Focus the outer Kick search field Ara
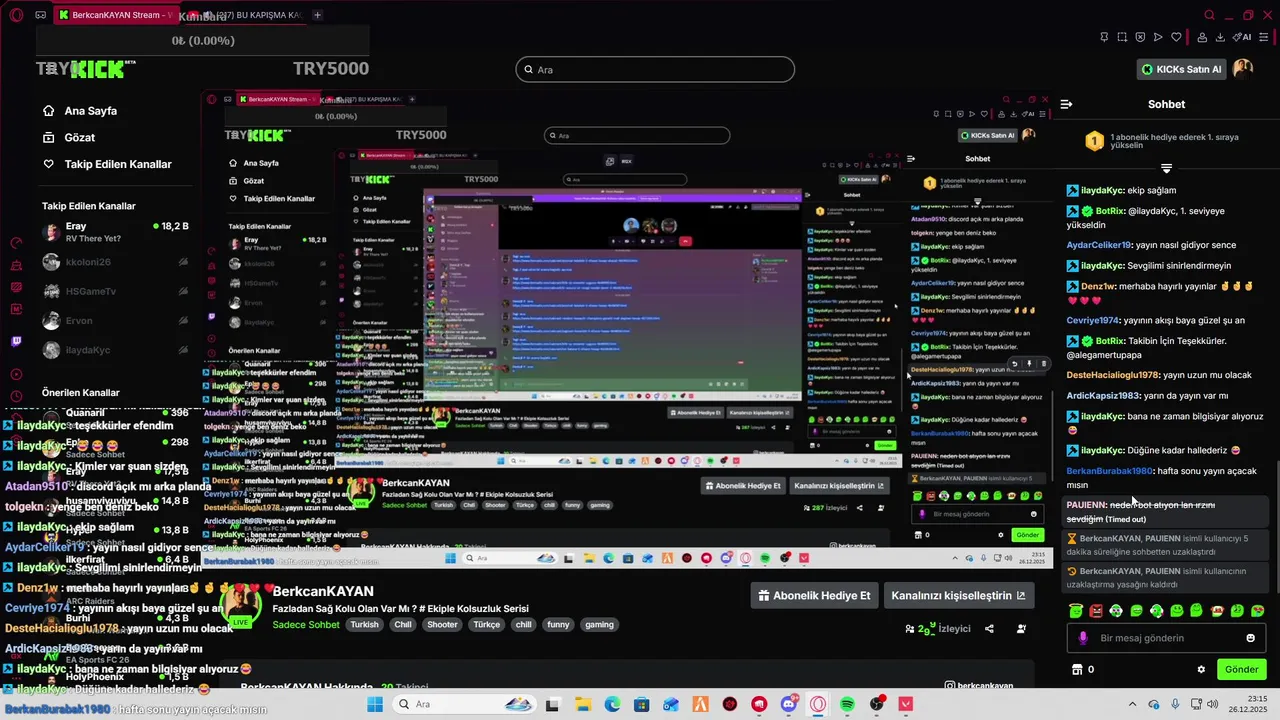 pos(655,70)
